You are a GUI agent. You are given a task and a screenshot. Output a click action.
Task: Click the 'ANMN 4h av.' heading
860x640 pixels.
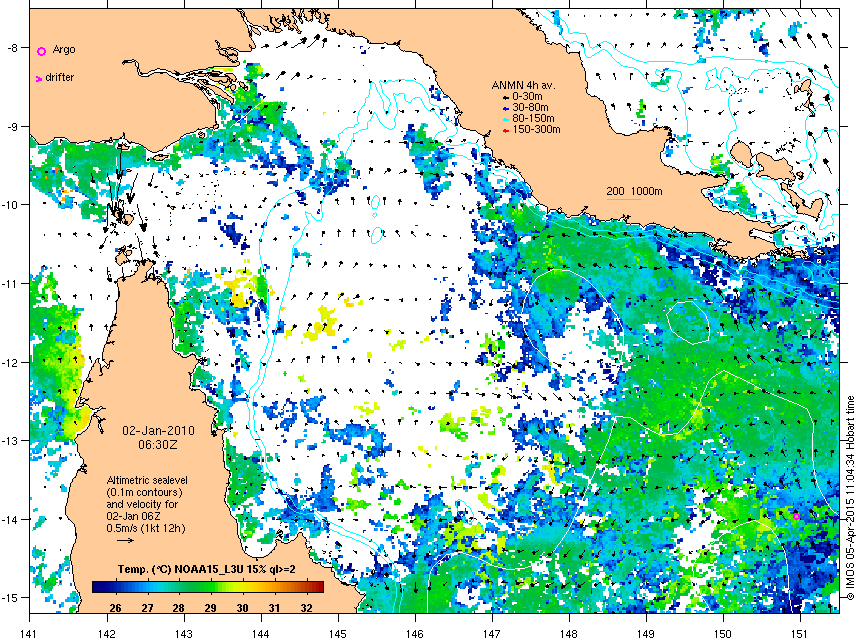523,86
